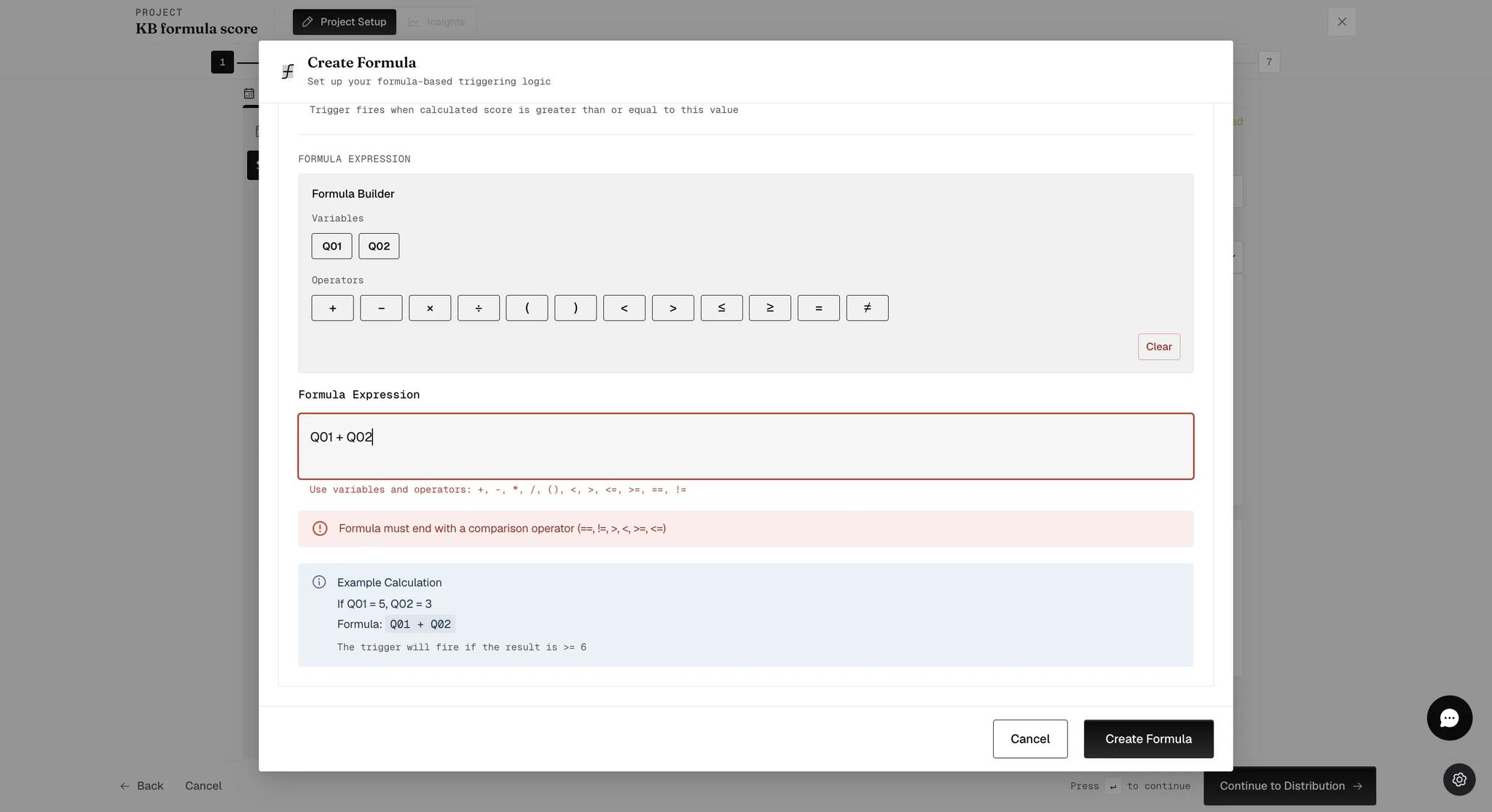Add the multiplication operator
Screen dimensions: 1492x812
point(430,308)
